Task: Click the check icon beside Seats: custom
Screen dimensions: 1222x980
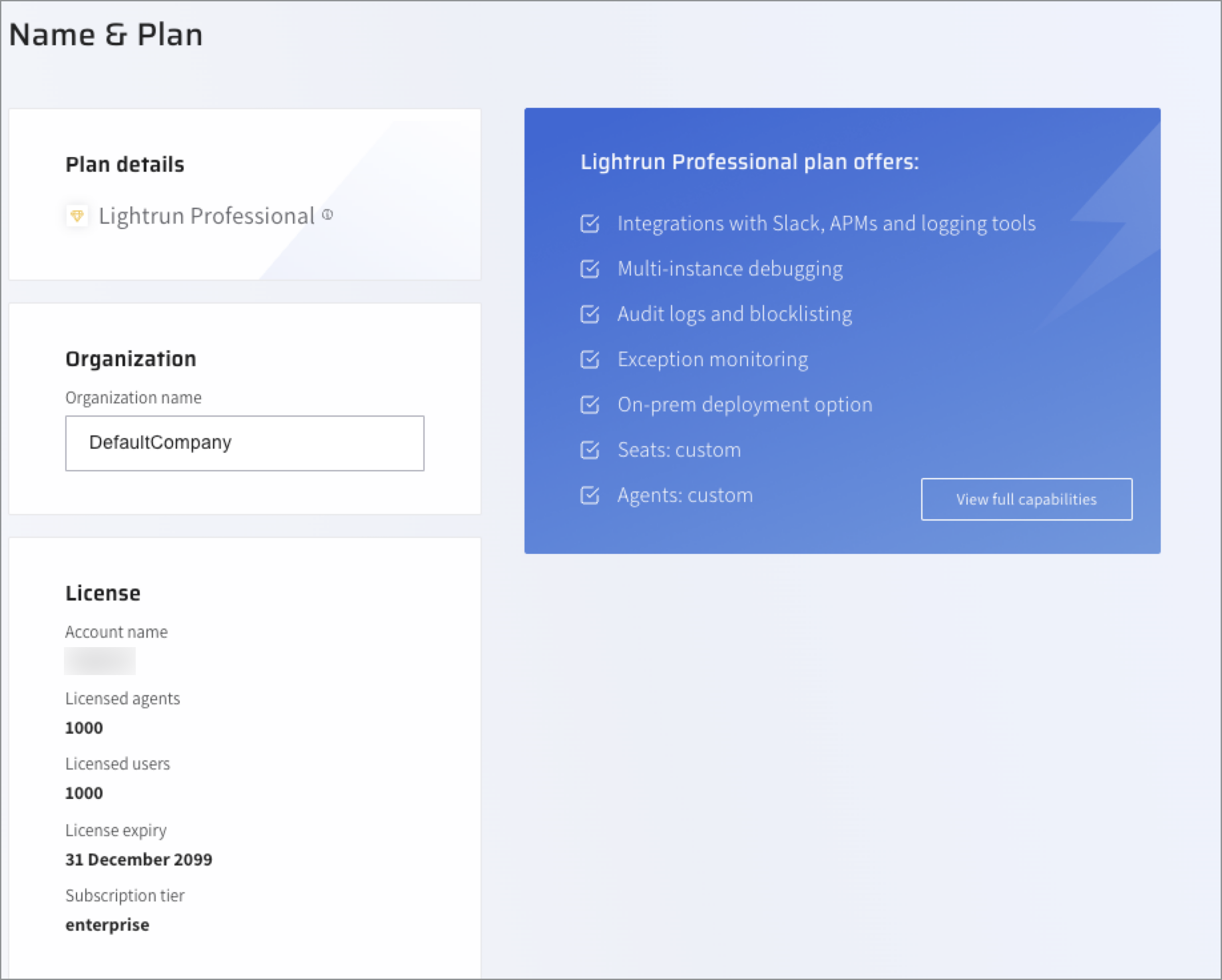Action: pos(590,450)
